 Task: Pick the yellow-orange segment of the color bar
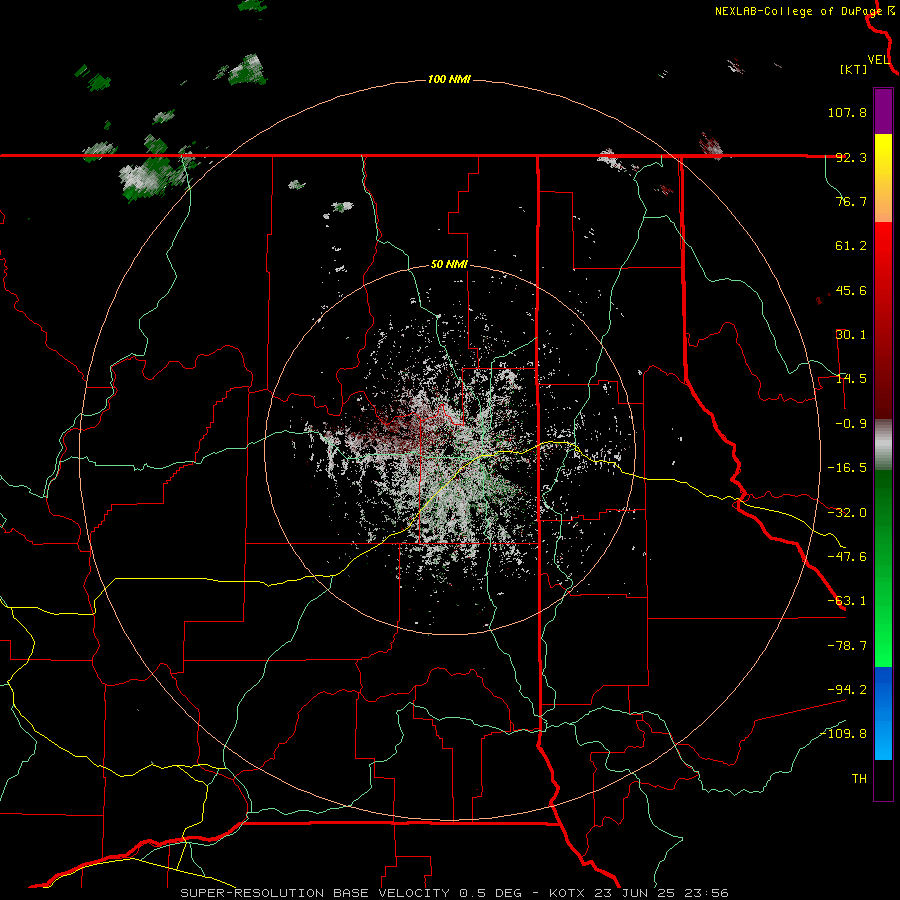883,178
